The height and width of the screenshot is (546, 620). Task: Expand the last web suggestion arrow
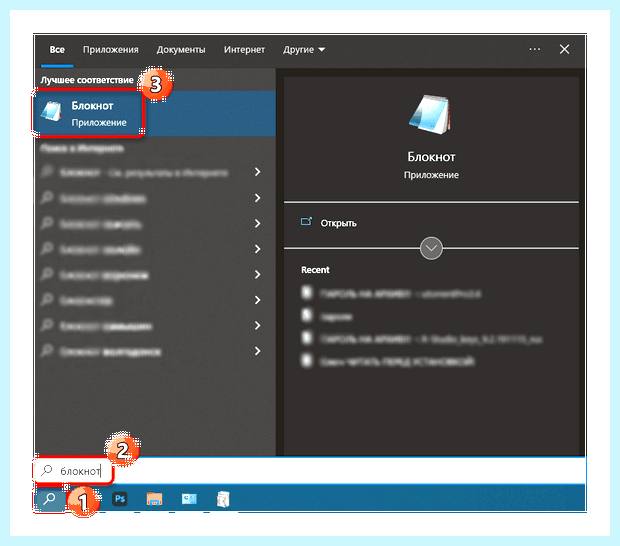tap(257, 351)
